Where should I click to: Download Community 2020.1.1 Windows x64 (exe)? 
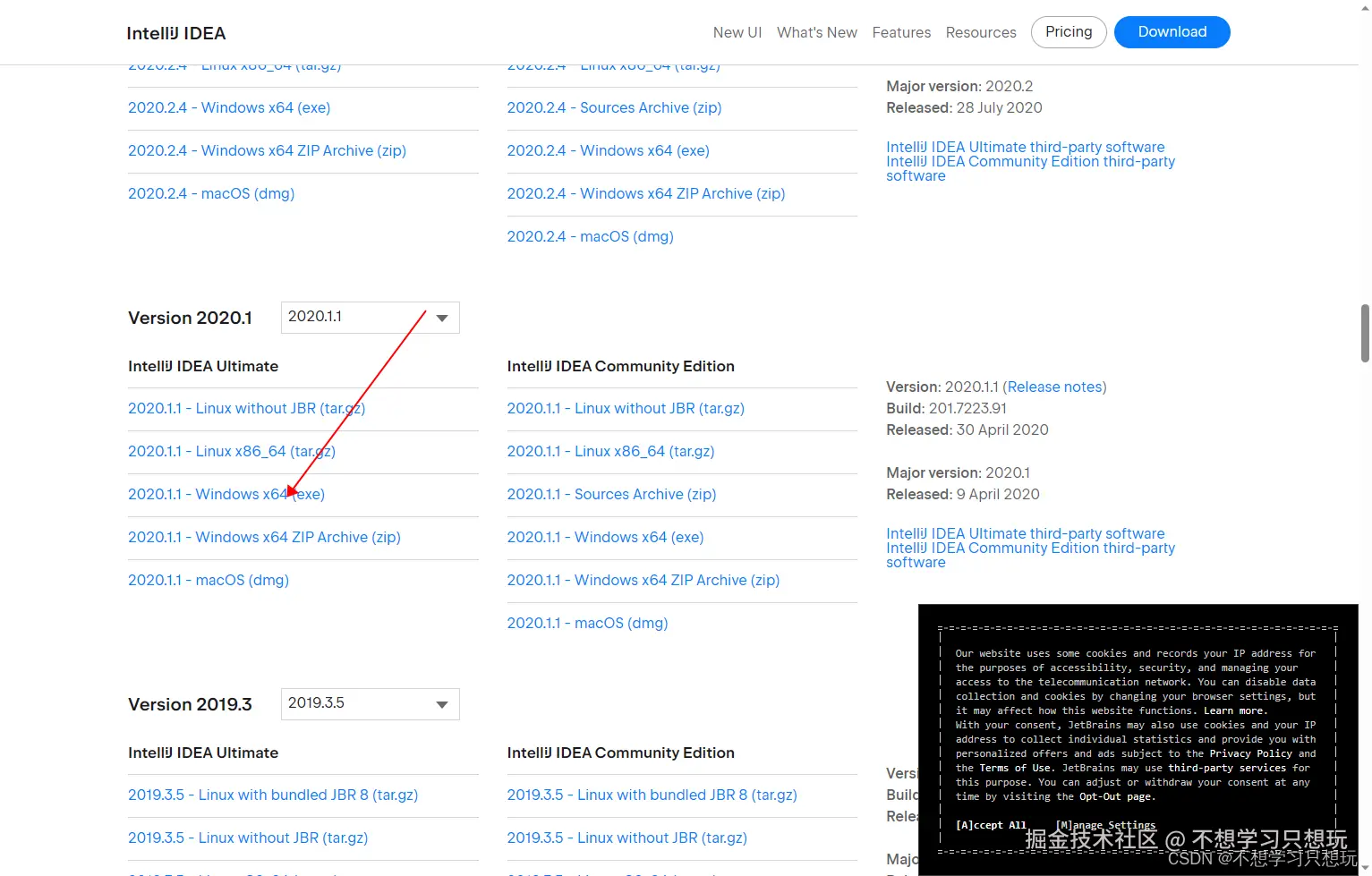coord(606,537)
